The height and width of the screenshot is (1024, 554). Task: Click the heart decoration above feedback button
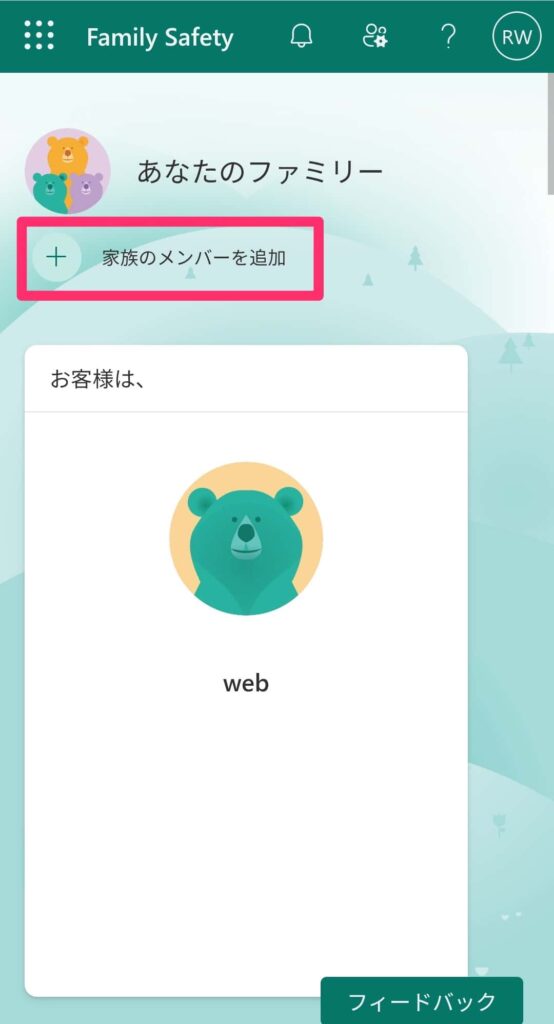coord(482,971)
